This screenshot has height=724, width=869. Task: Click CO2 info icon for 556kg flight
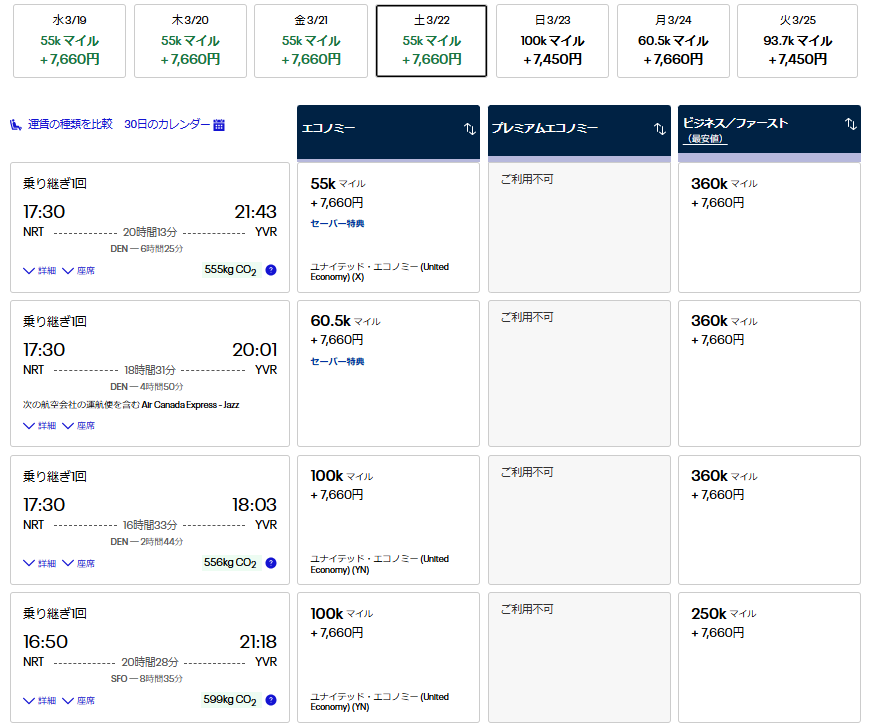pos(271,563)
